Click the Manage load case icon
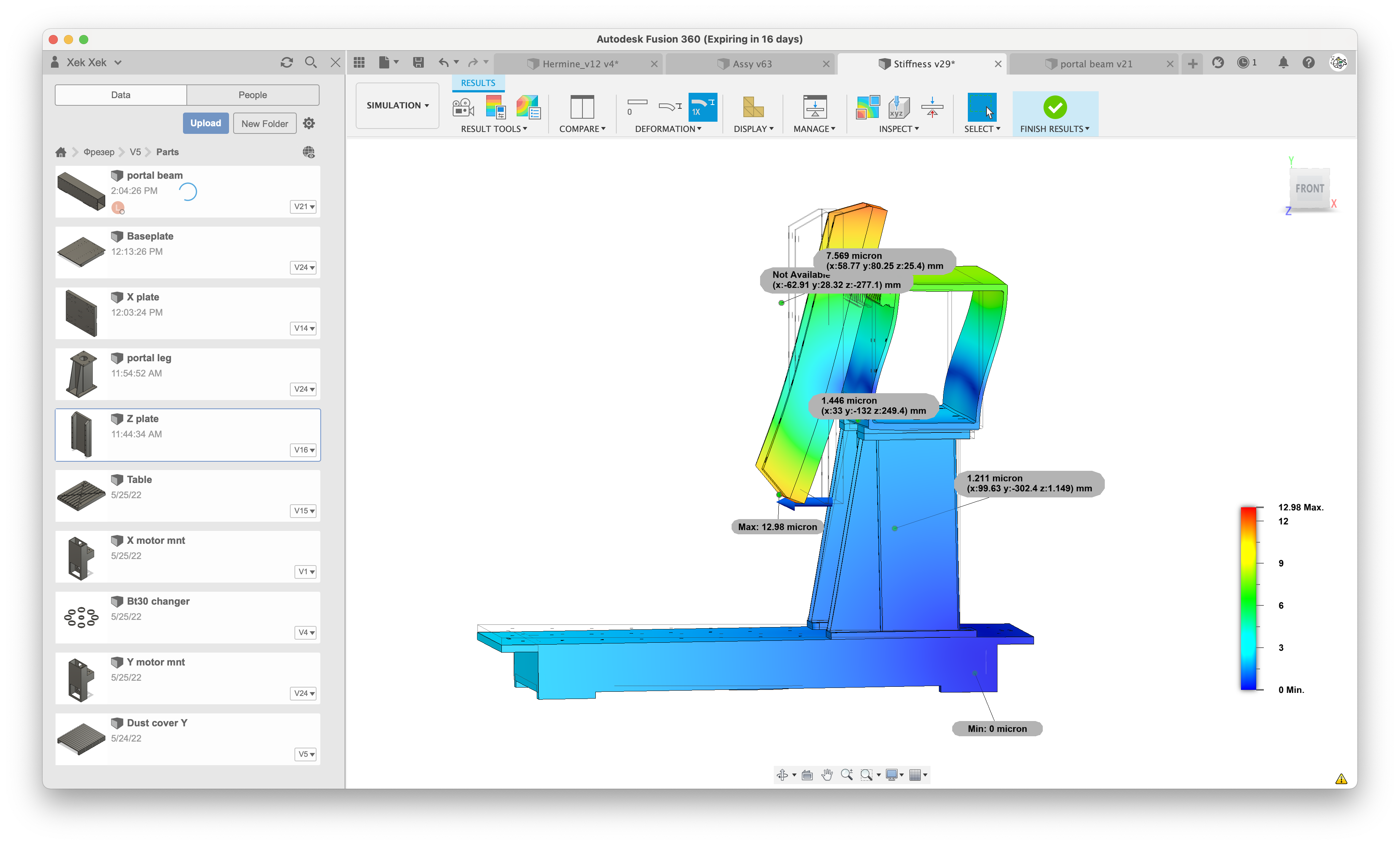Viewport: 1400px width, 845px height. click(x=814, y=107)
